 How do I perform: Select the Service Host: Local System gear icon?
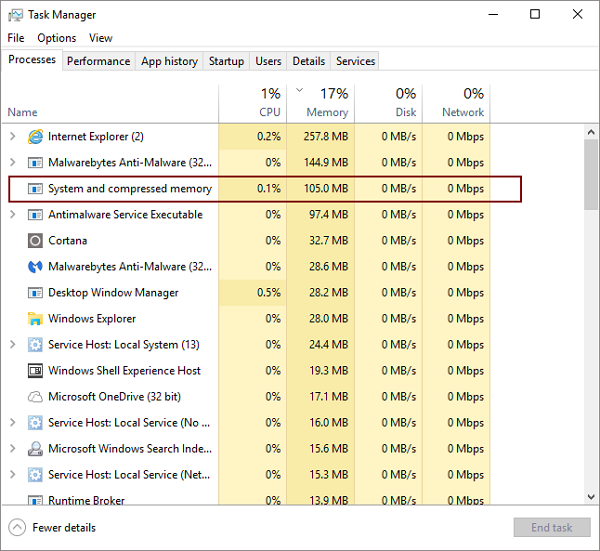pos(35,345)
